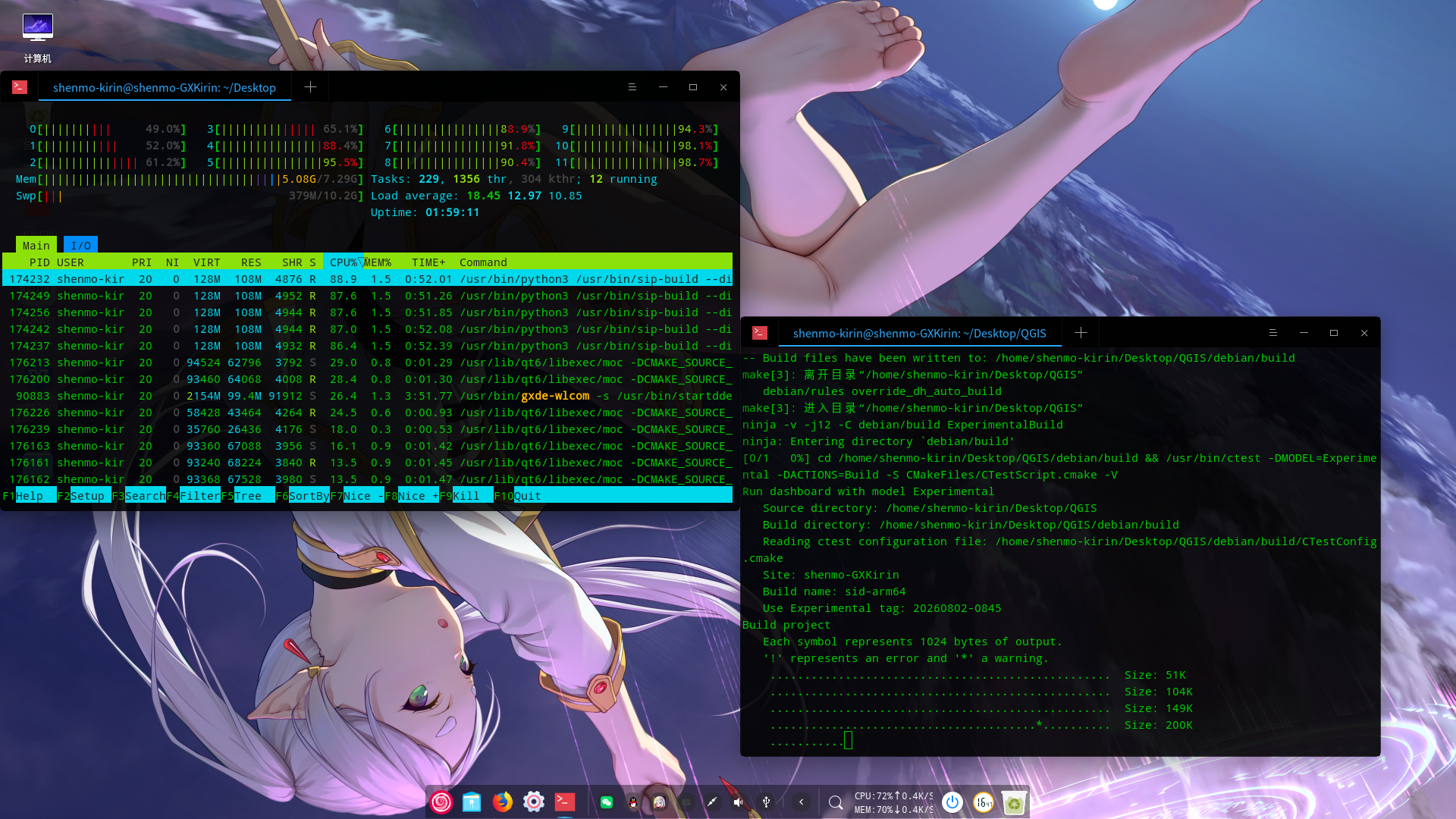Screen dimensions: 1456x819
Task: Open the search magnifier in the dock
Action: [836, 802]
